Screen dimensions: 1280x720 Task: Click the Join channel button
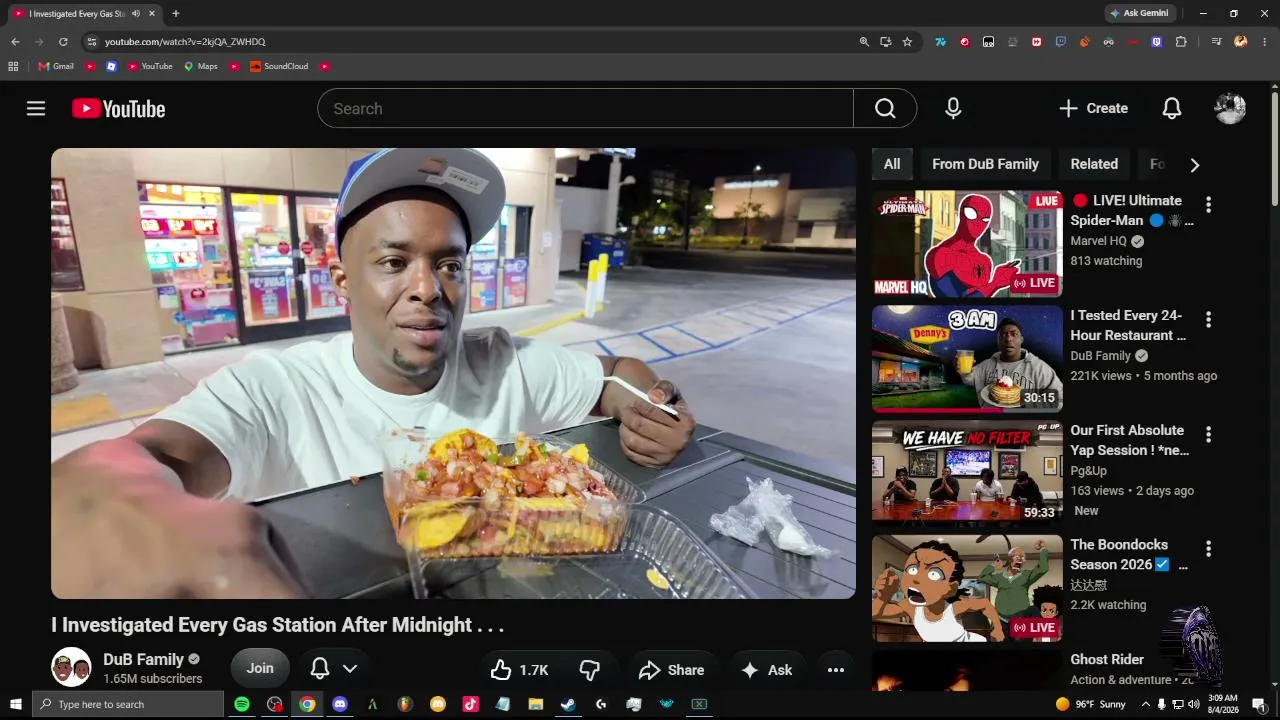tap(260, 669)
